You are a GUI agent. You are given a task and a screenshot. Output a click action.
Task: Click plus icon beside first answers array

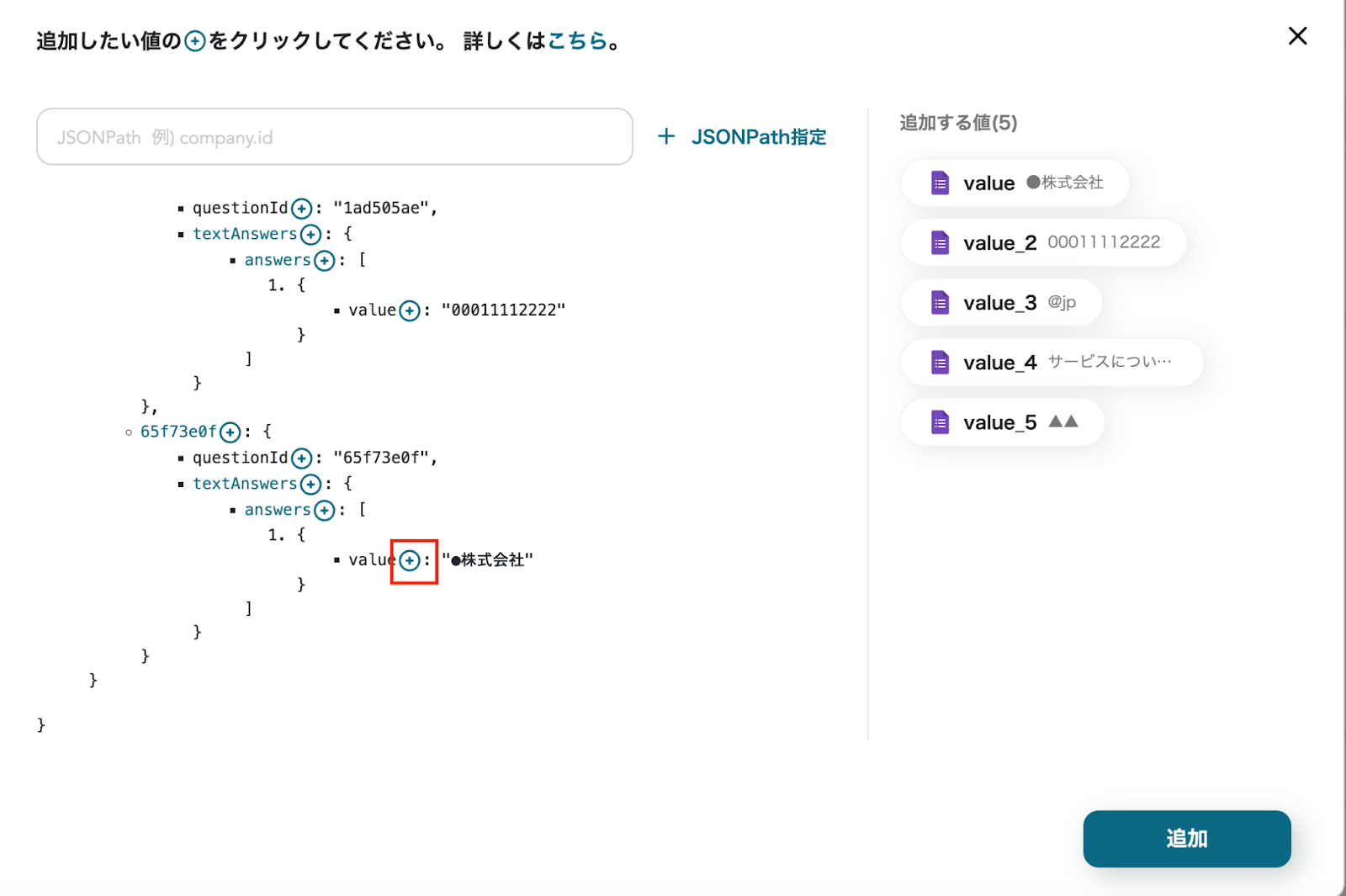pos(324,261)
